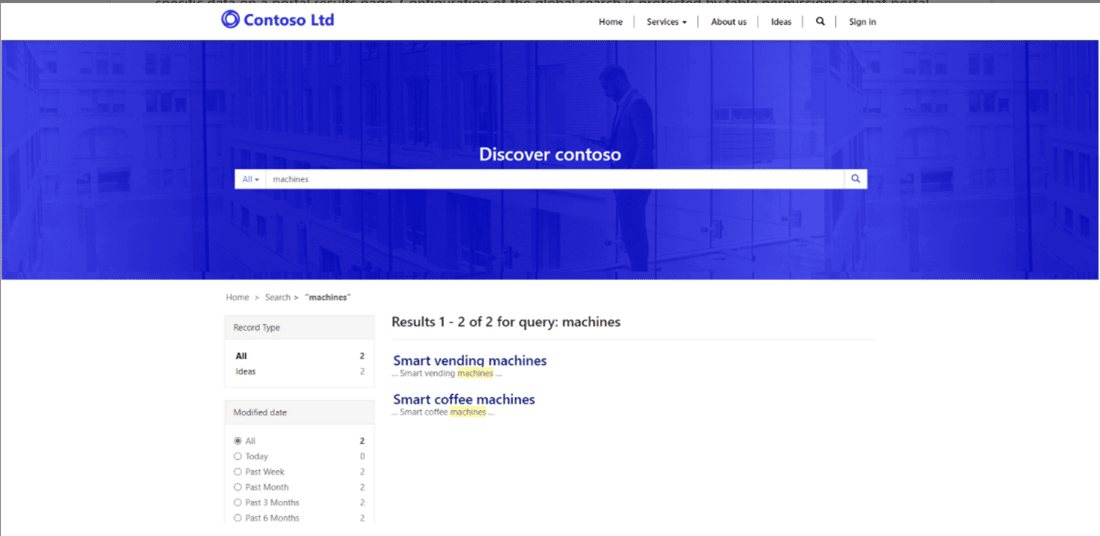This screenshot has width=1100, height=536.
Task: Select Past 3 Months radio option
Action: pos(238,502)
